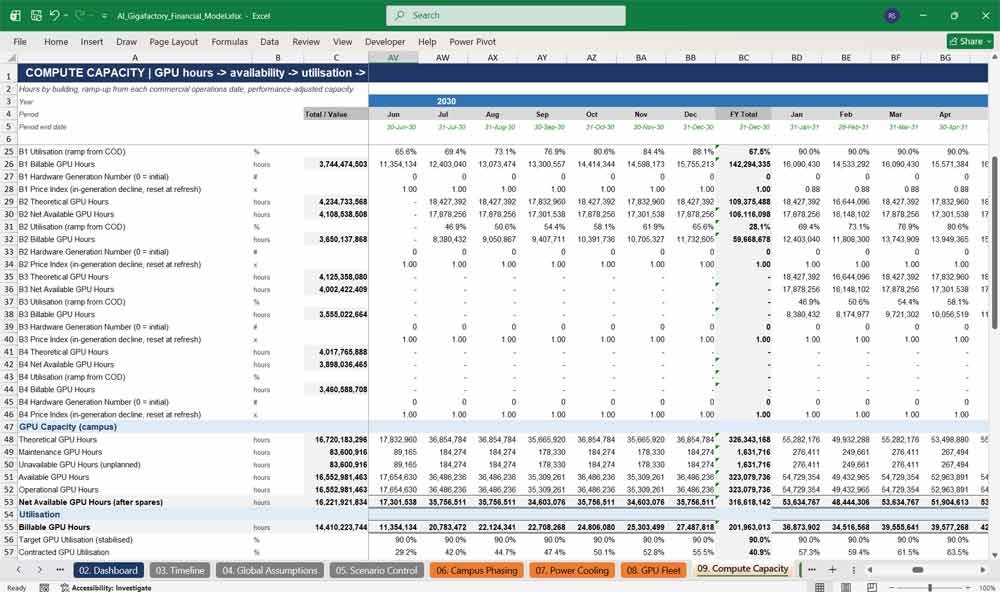The height and width of the screenshot is (592, 1000).
Task: Click the ellipsis after Compute Capacity tab
Action: [812, 570]
